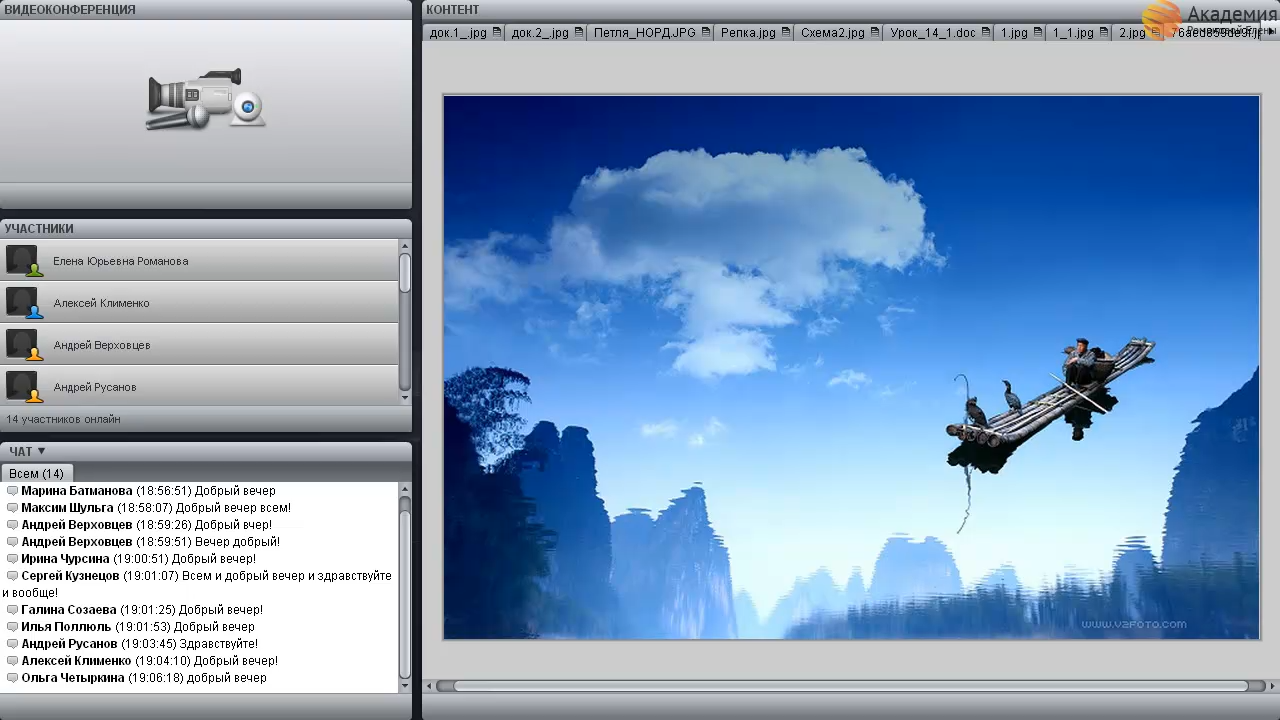Click the КОНТЕНТ panel title
Viewport: 1280px width, 720px height.
(453, 9)
